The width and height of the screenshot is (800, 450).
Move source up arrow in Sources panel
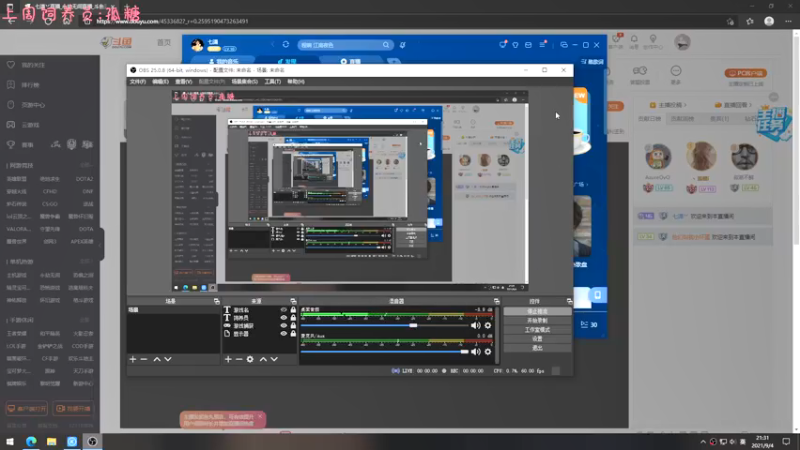263,359
